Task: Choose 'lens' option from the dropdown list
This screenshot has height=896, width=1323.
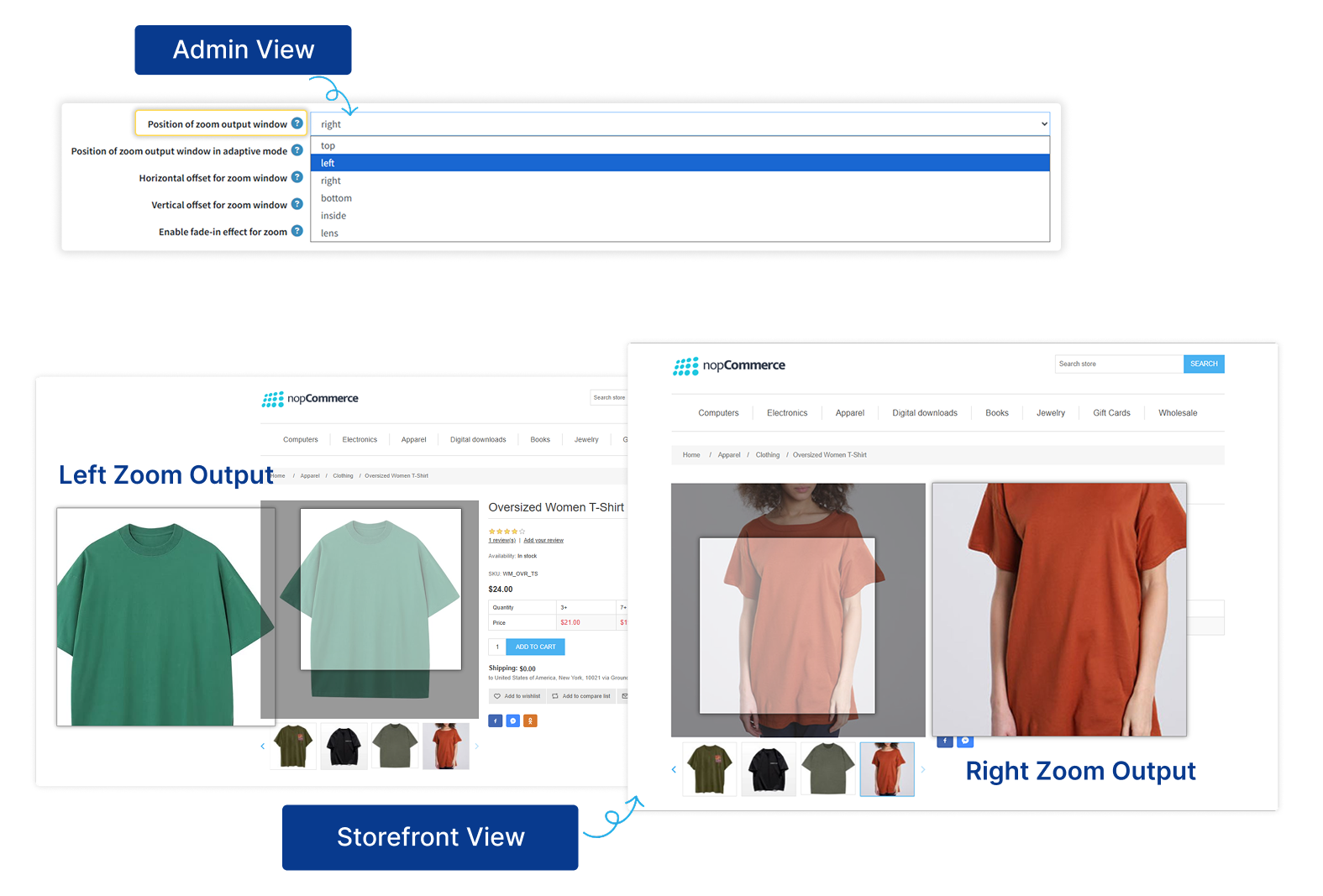Action: click(x=680, y=233)
